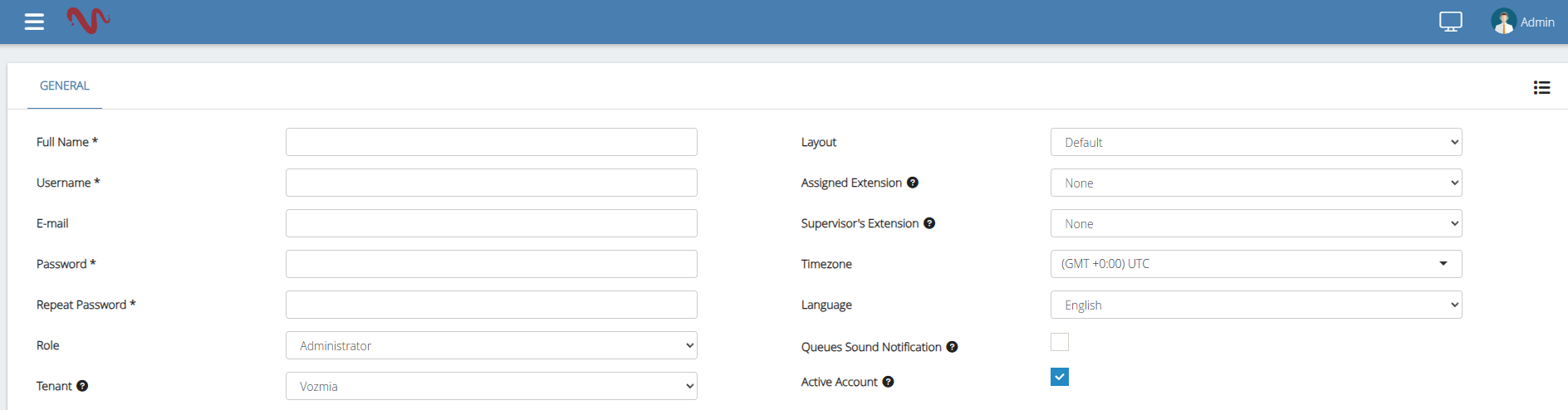
Task: Click the Admin username label
Action: click(x=1537, y=22)
